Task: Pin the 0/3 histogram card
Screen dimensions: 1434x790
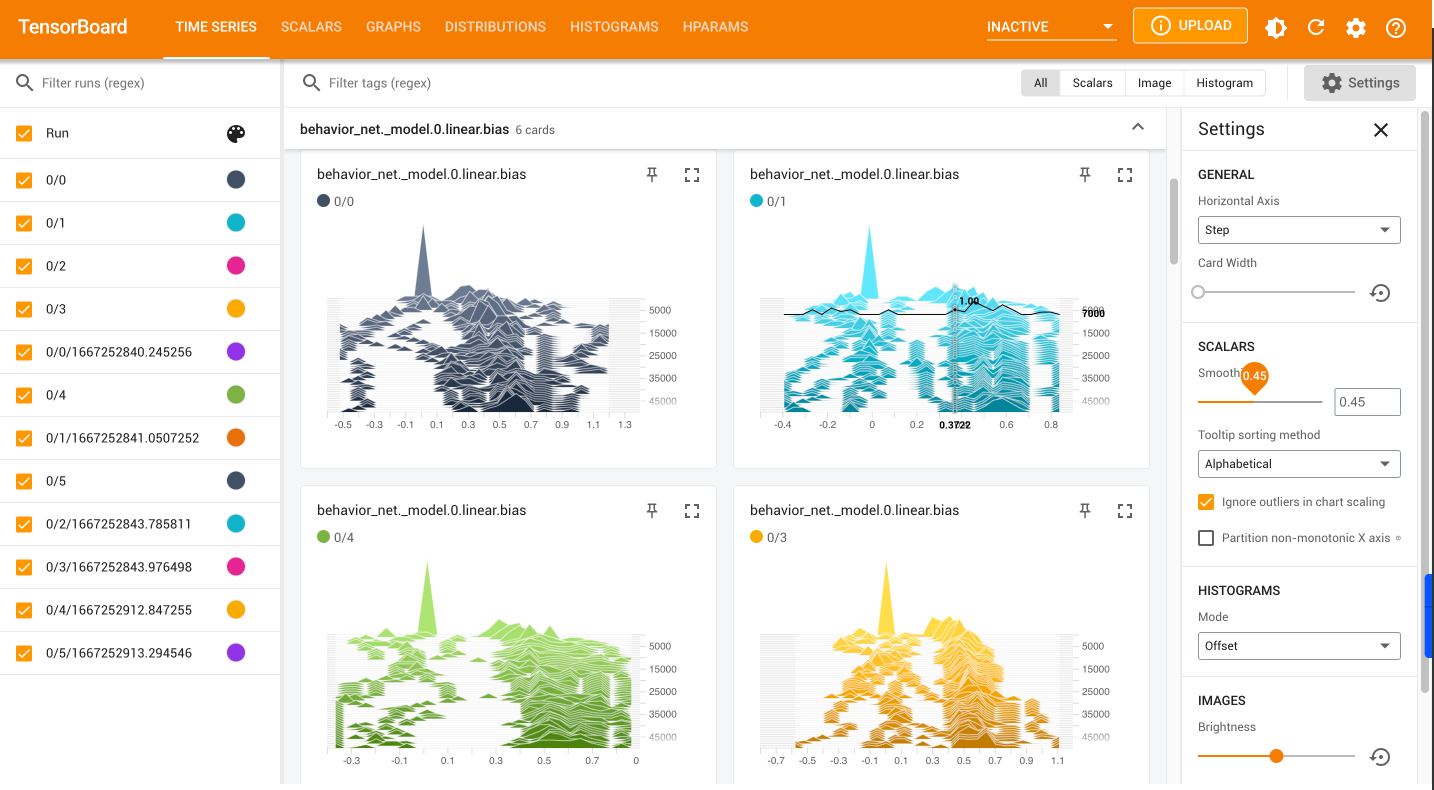Action: (x=1085, y=511)
